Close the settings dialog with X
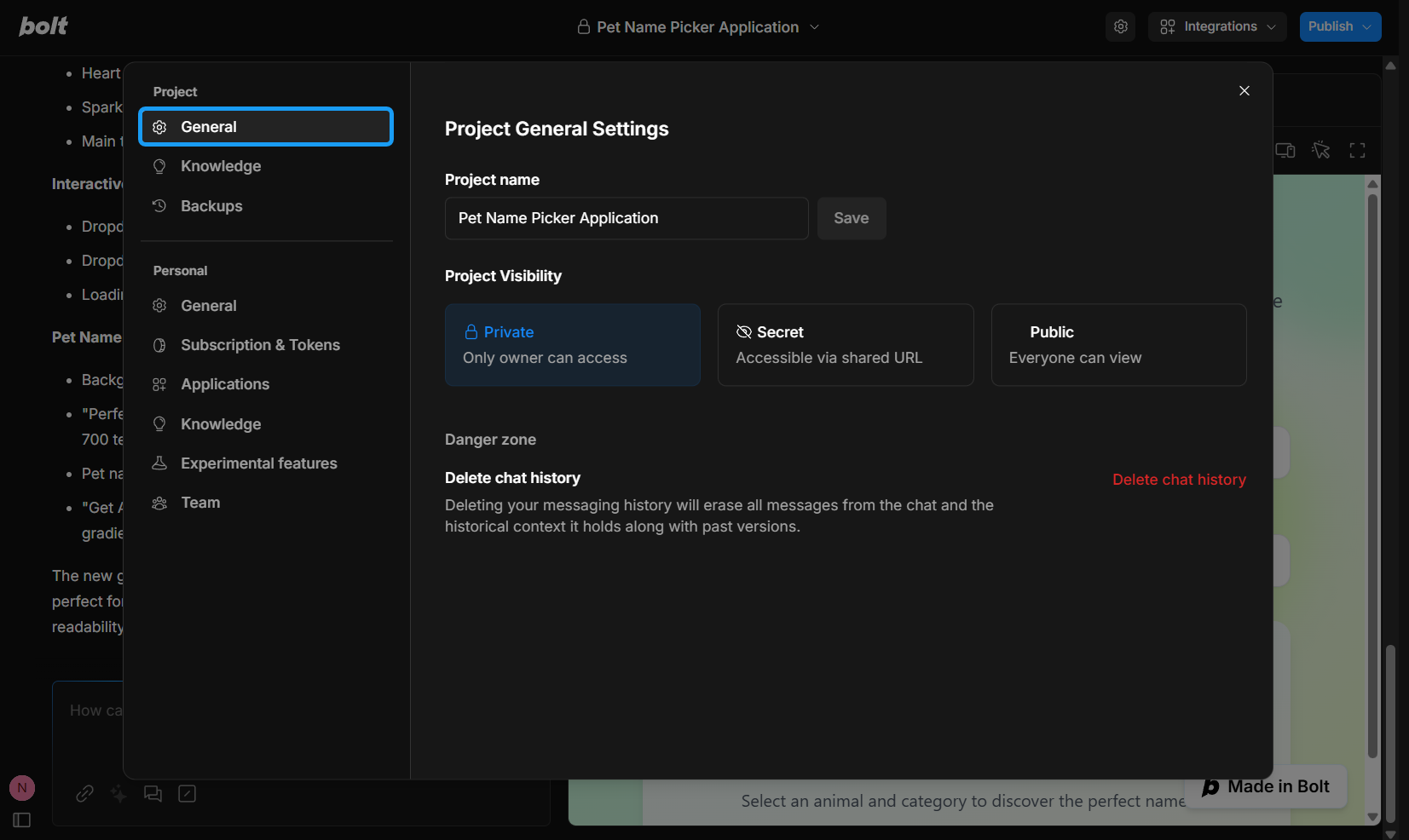Viewport: 1409px width, 840px height. [x=1244, y=90]
